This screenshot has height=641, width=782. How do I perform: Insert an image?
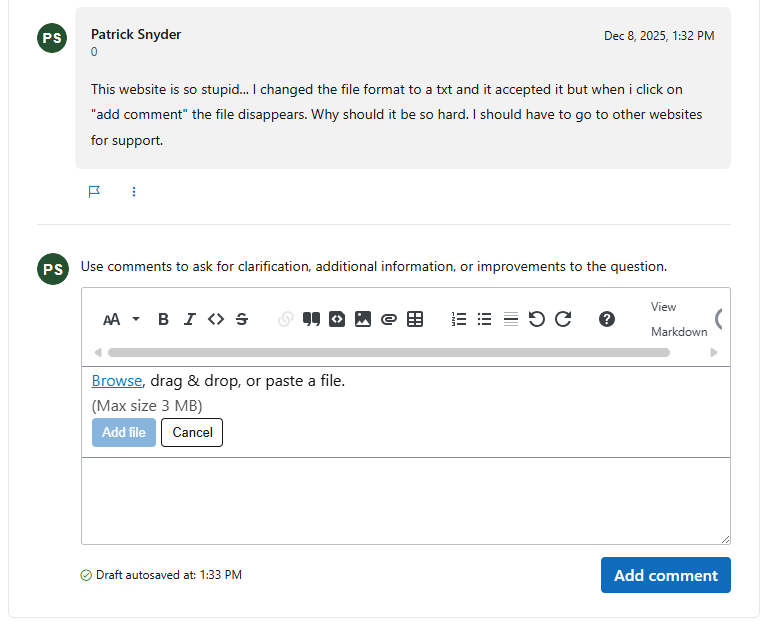[x=363, y=319]
